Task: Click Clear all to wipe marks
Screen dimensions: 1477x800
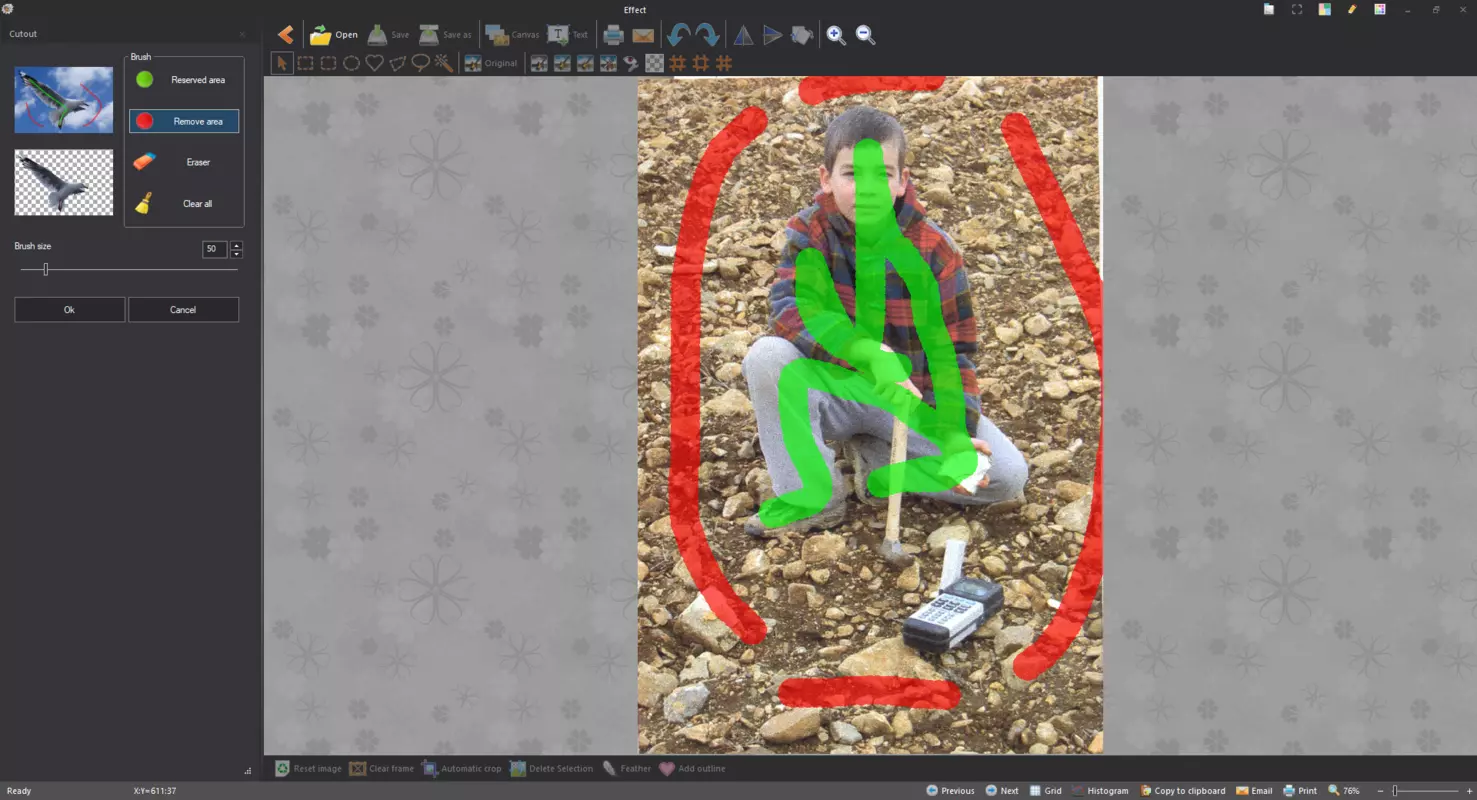Action: (x=184, y=203)
